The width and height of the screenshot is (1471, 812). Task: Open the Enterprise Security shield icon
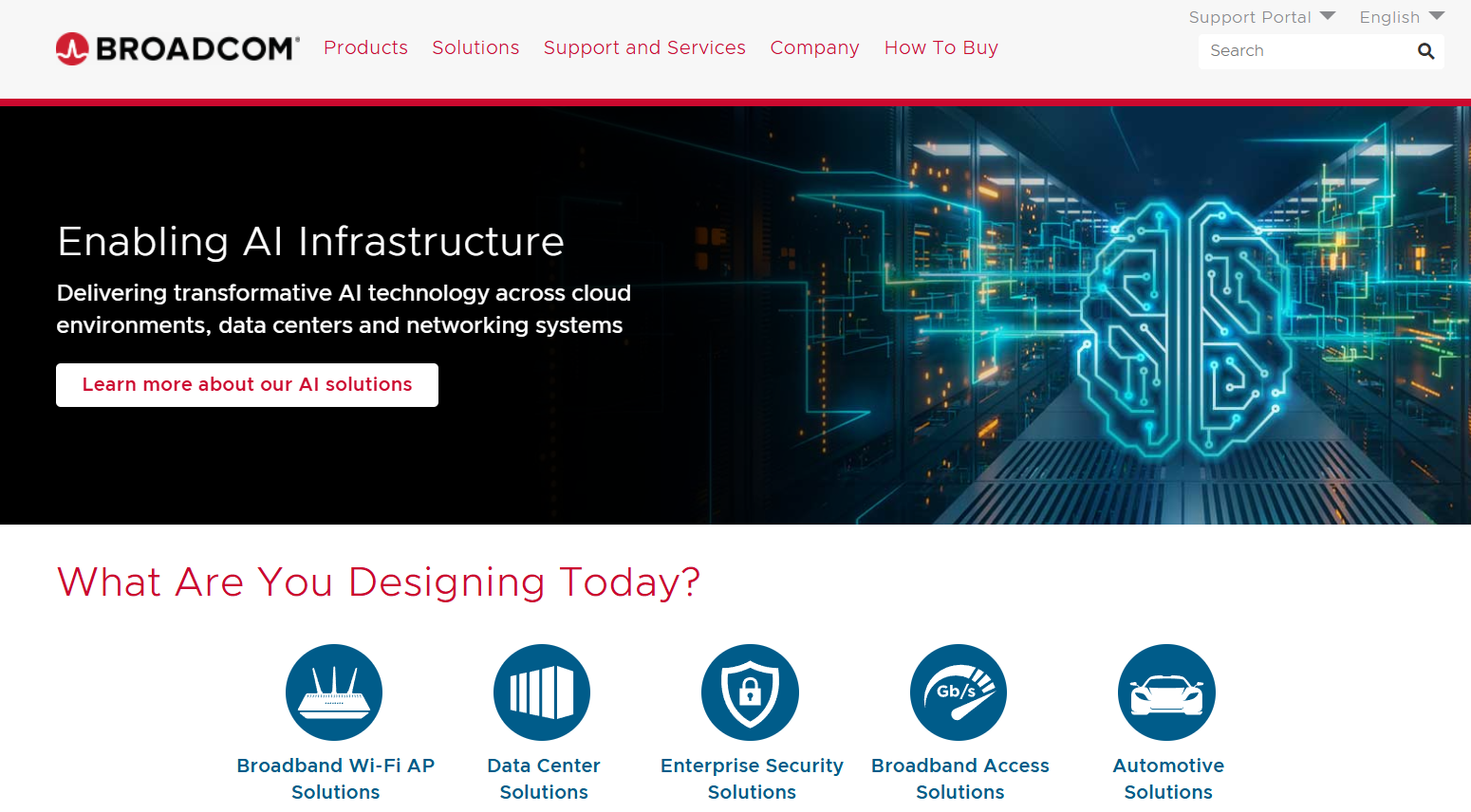click(x=750, y=692)
